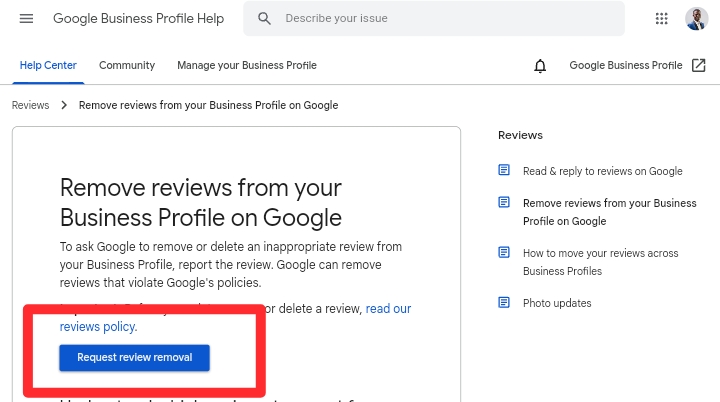
Task: Click article icon beside Photo updates
Action: tap(504, 302)
